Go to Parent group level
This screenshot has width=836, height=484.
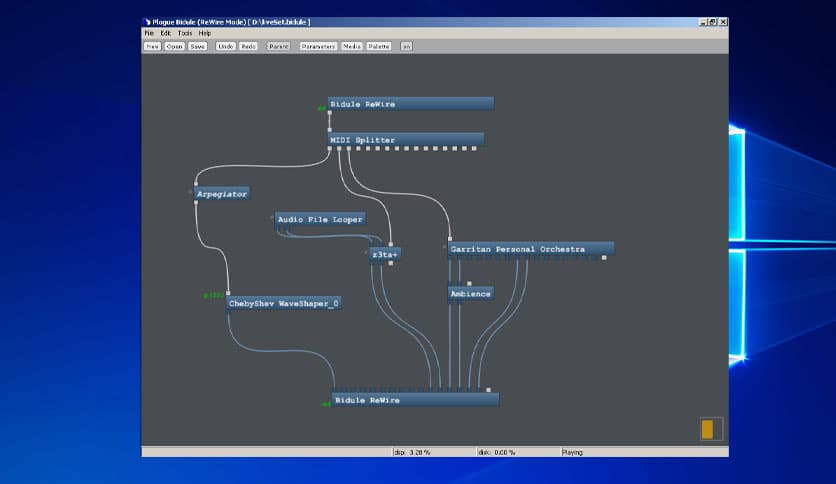(278, 46)
